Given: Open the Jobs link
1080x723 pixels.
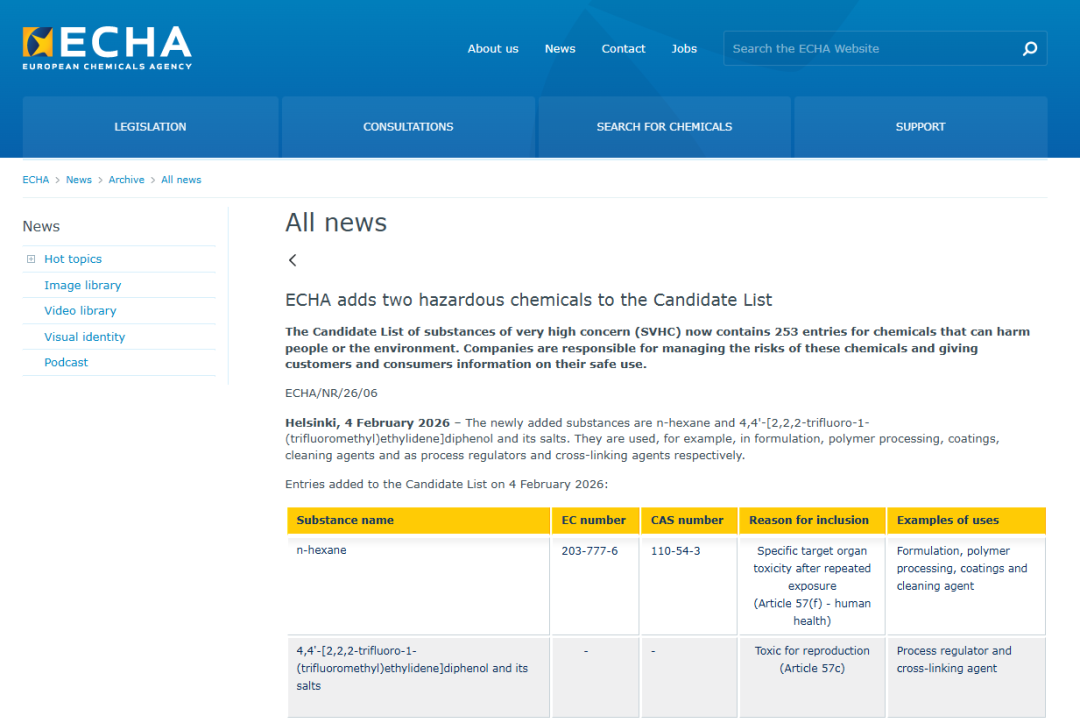Looking at the screenshot, I should 684,49.
